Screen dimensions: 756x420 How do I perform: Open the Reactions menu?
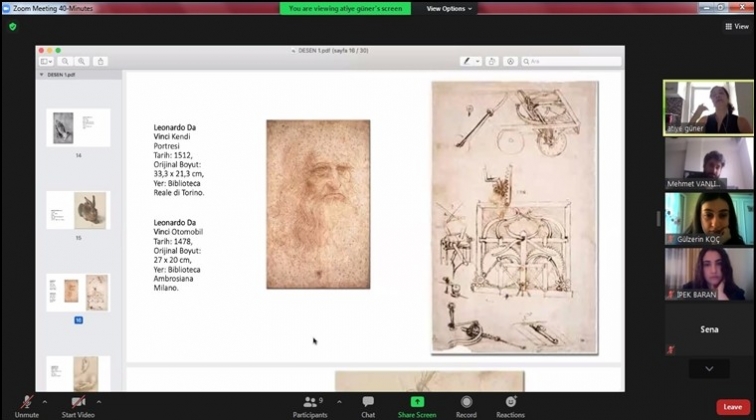tap(510, 403)
